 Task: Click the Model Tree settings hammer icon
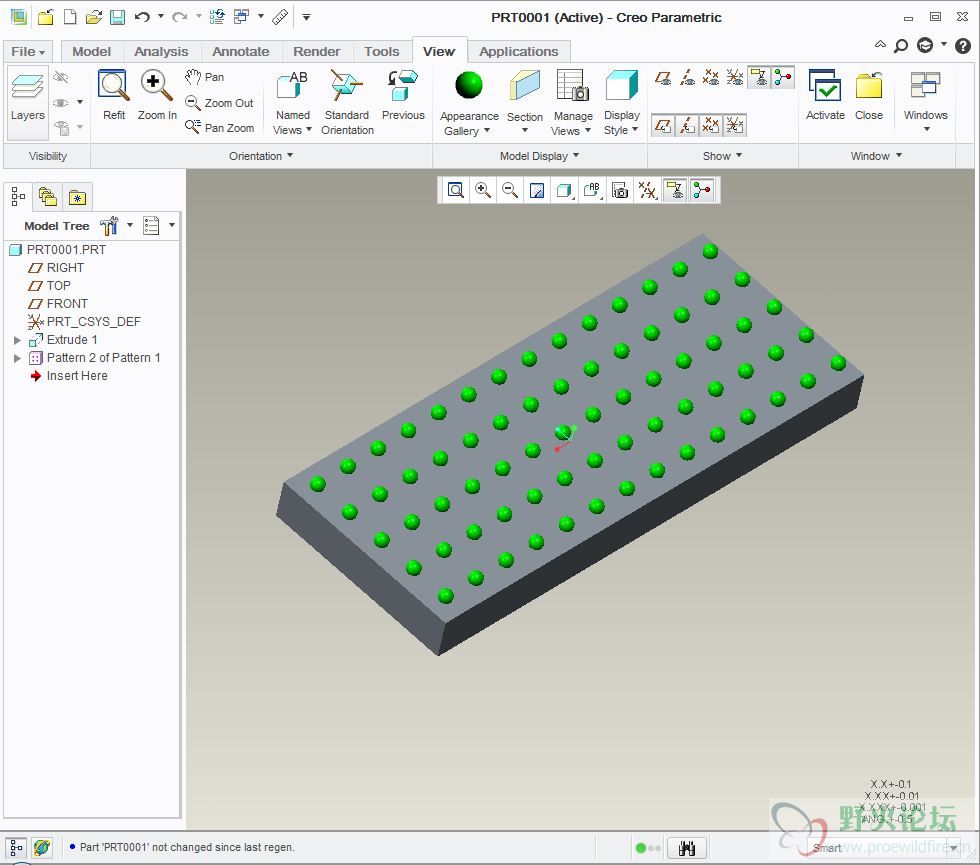[109, 226]
